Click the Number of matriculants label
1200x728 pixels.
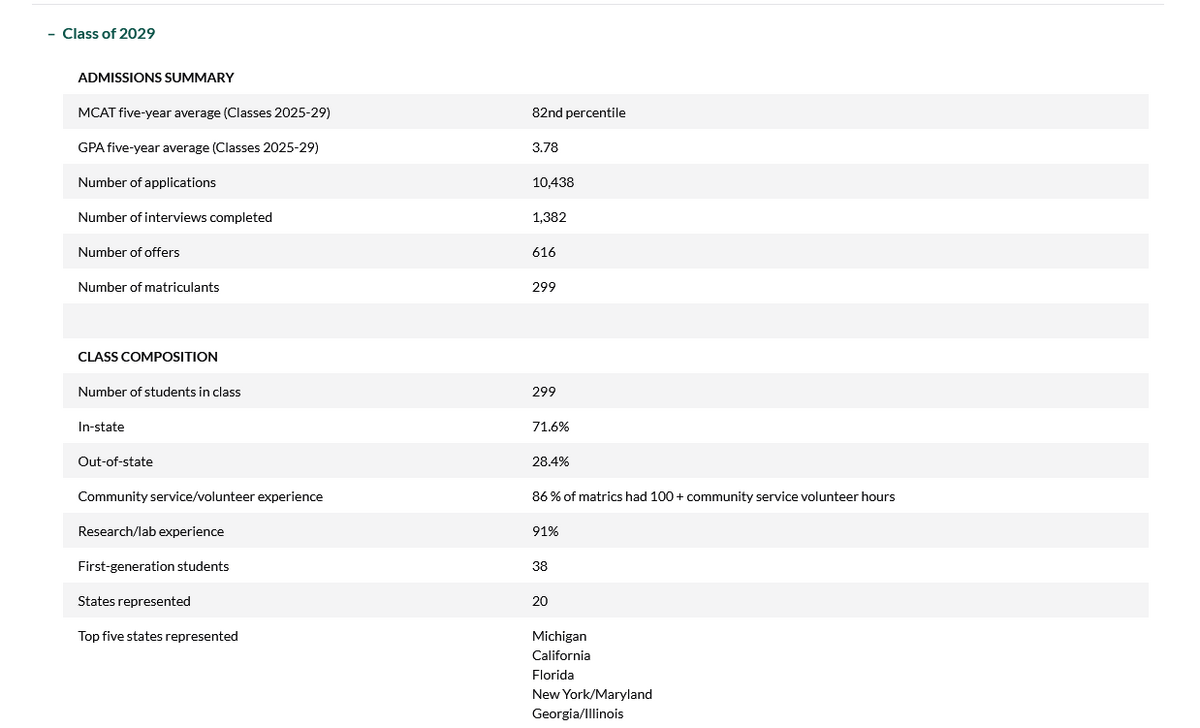click(x=148, y=288)
